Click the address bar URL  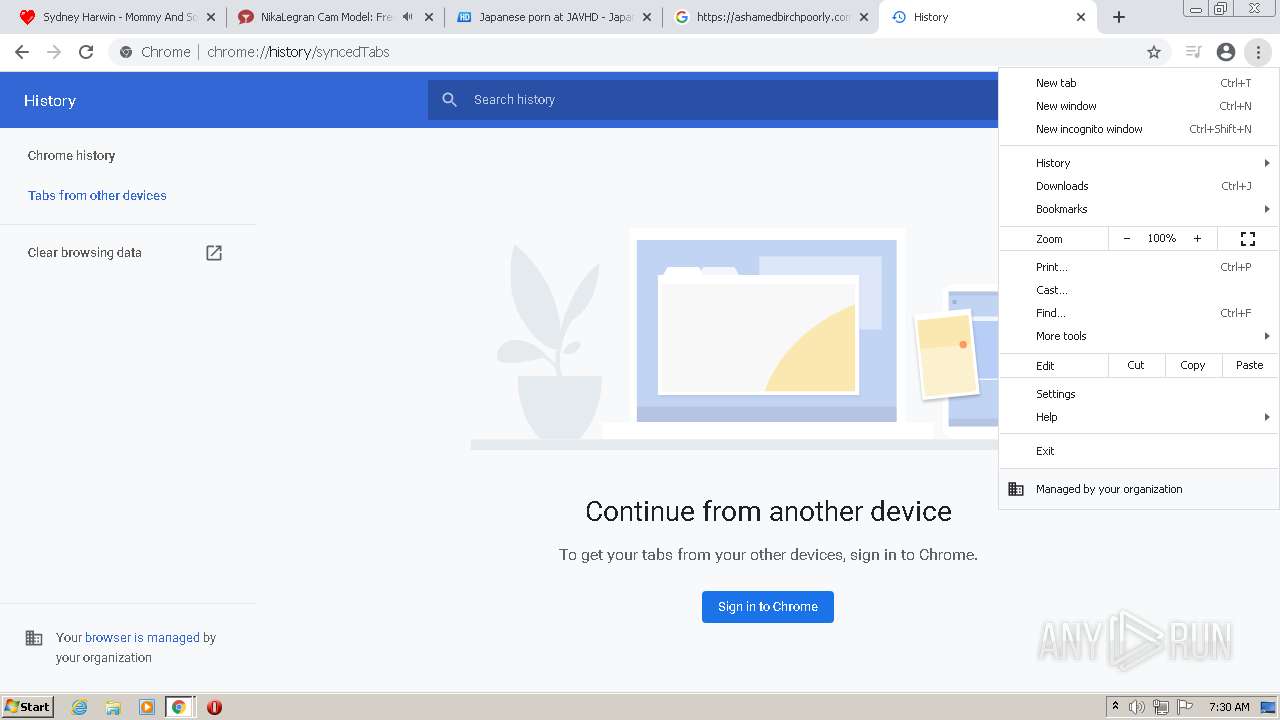click(x=298, y=52)
